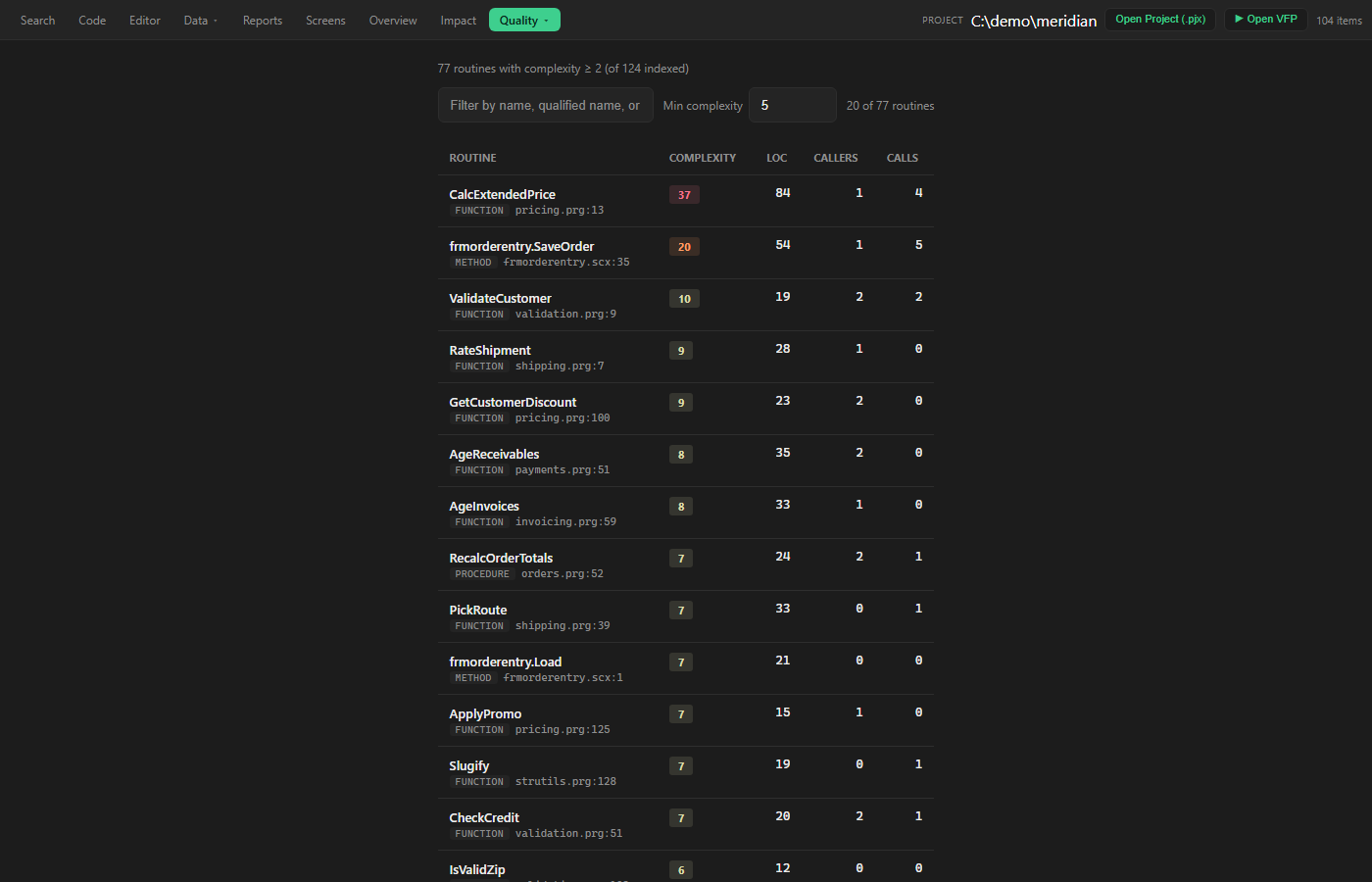This screenshot has width=1372, height=882.
Task: Open the Quality tab dropdown
Action: coord(524,20)
